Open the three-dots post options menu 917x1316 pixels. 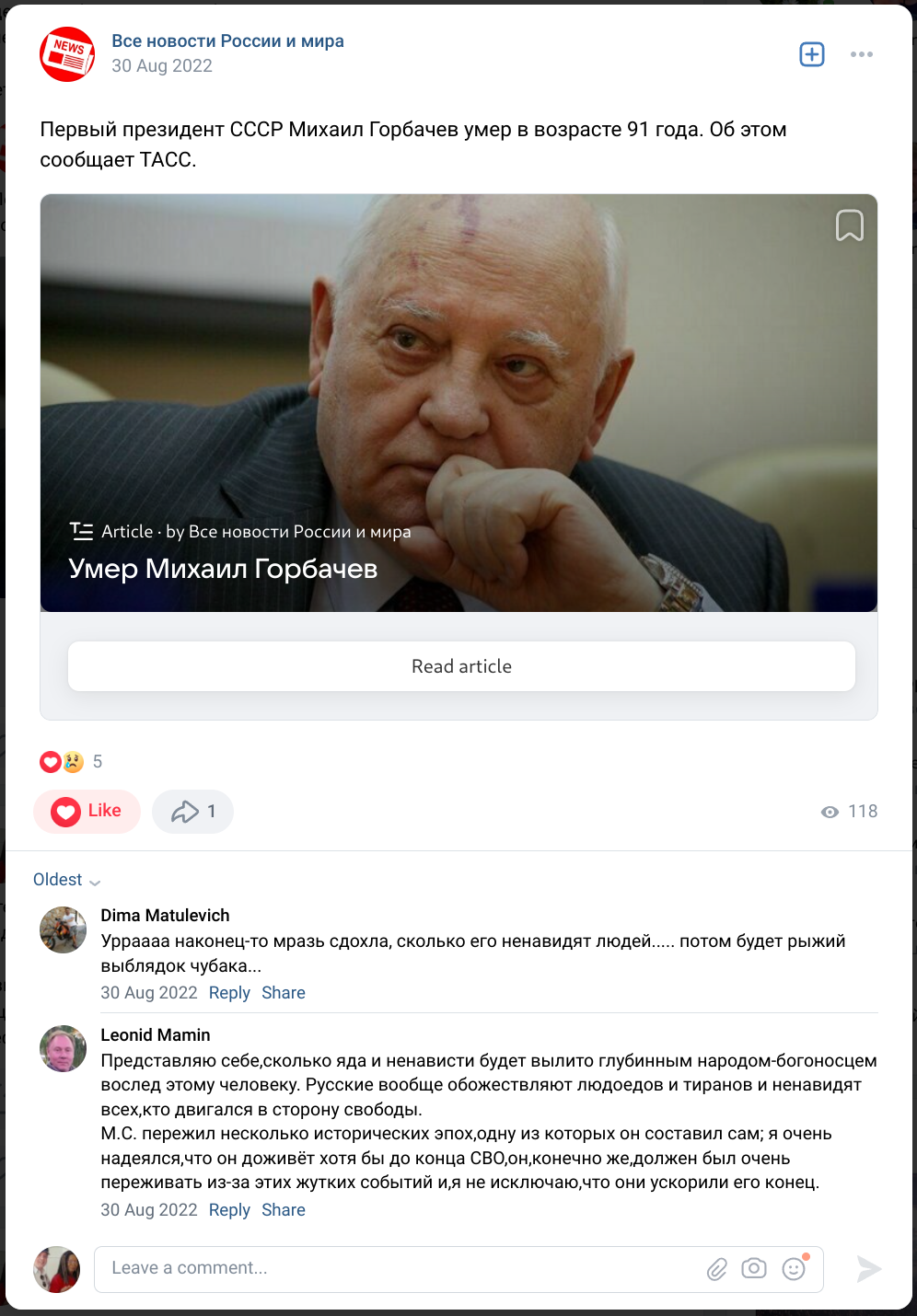(x=862, y=54)
